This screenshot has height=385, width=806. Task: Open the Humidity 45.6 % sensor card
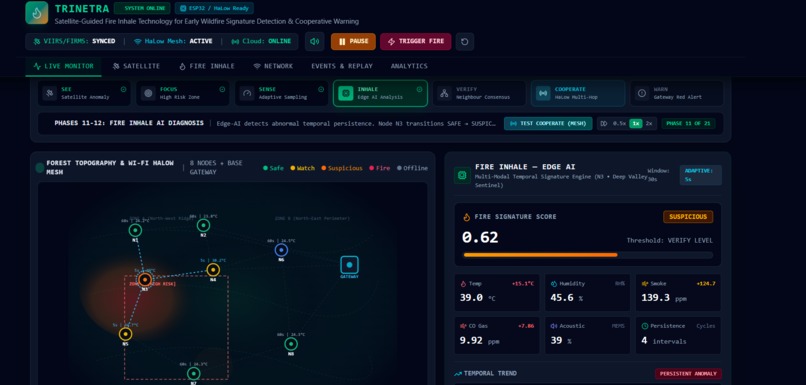point(588,292)
